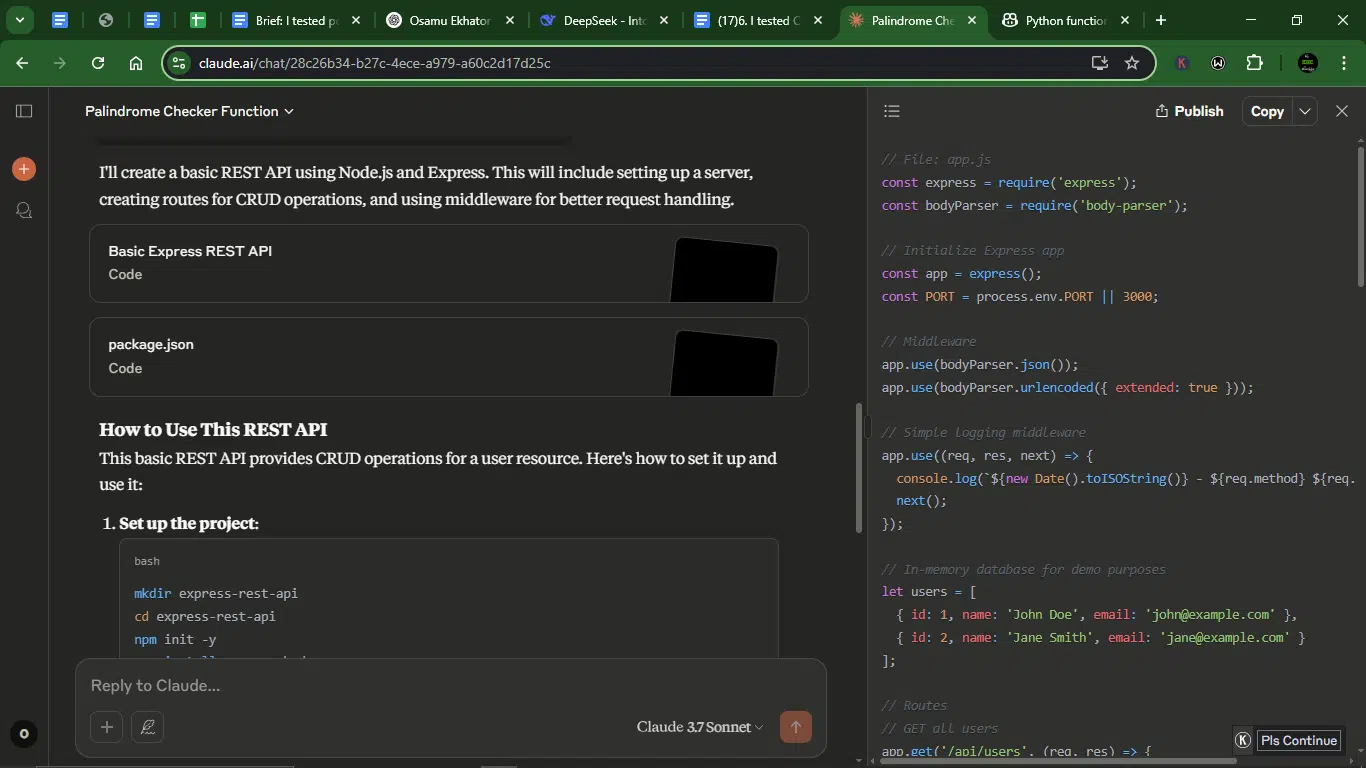Screen dimensions: 1366x768
Task: Reload the current page
Action: click(x=98, y=63)
